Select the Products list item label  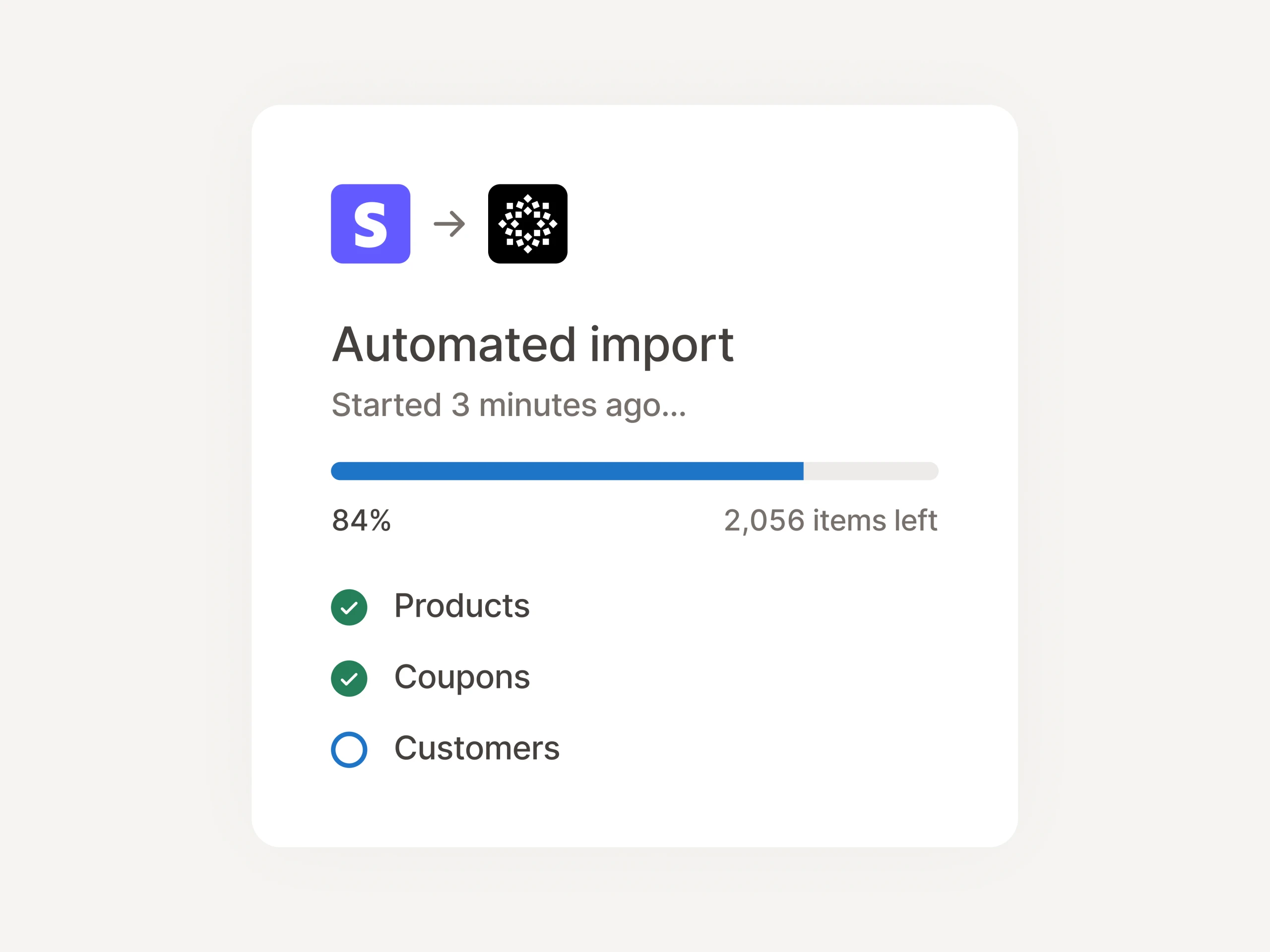click(x=461, y=606)
